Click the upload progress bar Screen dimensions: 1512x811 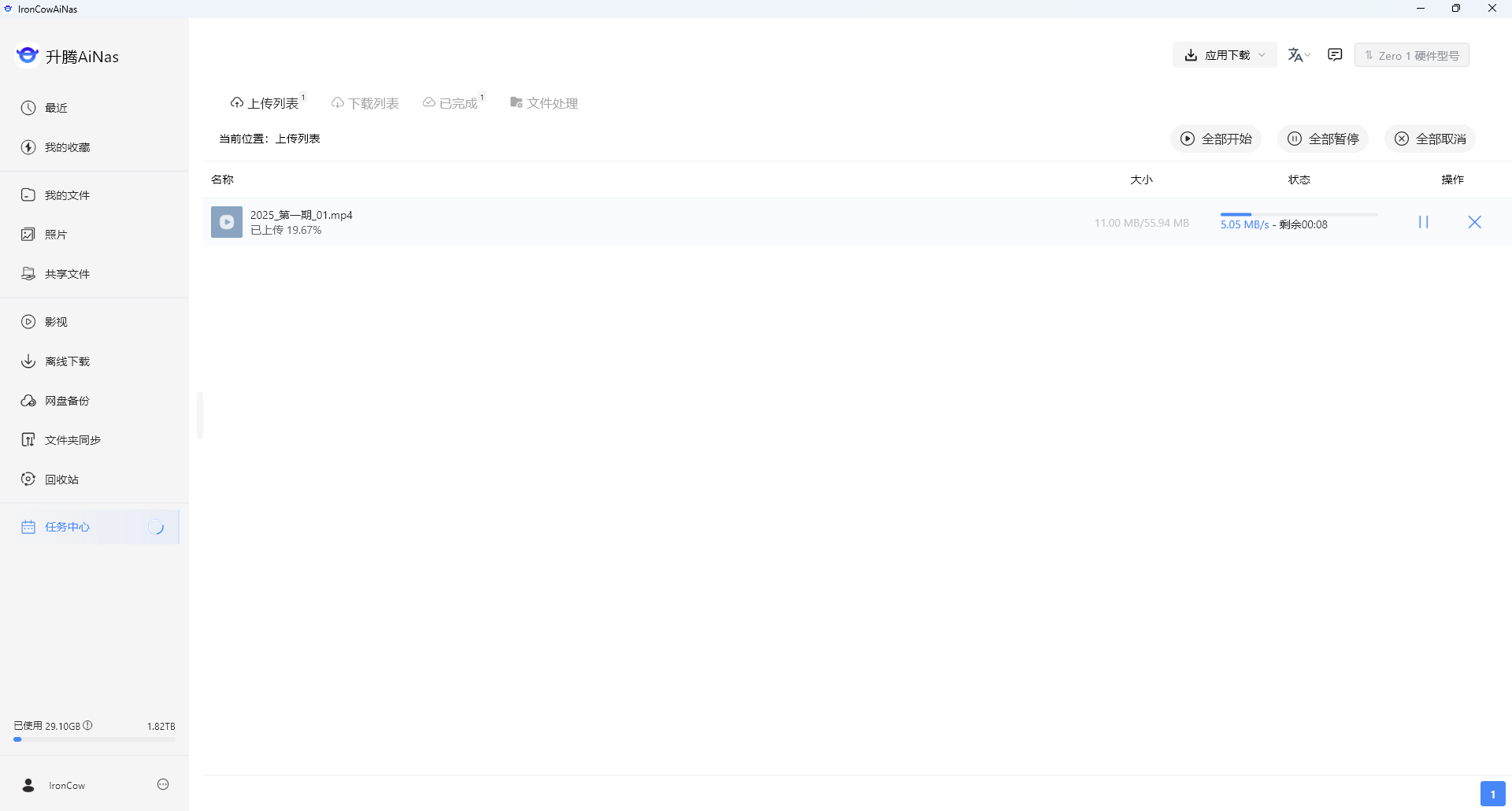[1298, 213]
